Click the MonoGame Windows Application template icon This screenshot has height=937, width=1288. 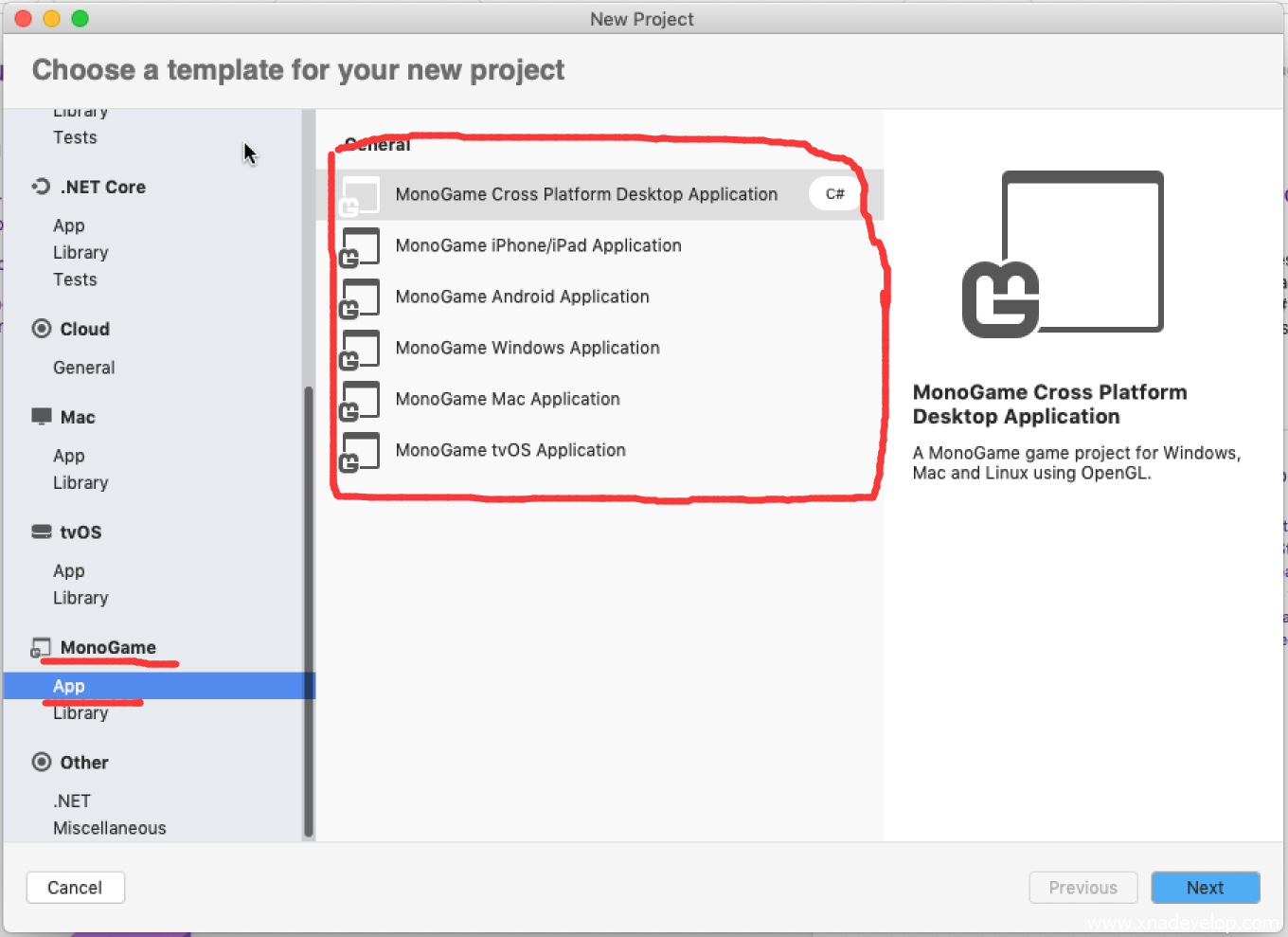click(x=360, y=349)
